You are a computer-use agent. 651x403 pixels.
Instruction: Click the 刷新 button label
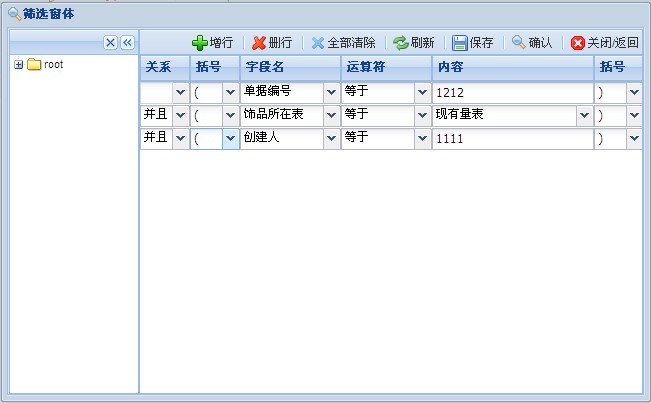[422, 43]
